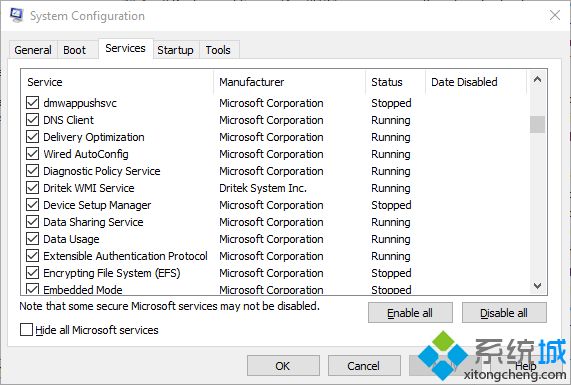Select the Delivery Optimization service name
The width and height of the screenshot is (571, 385).
[94, 137]
